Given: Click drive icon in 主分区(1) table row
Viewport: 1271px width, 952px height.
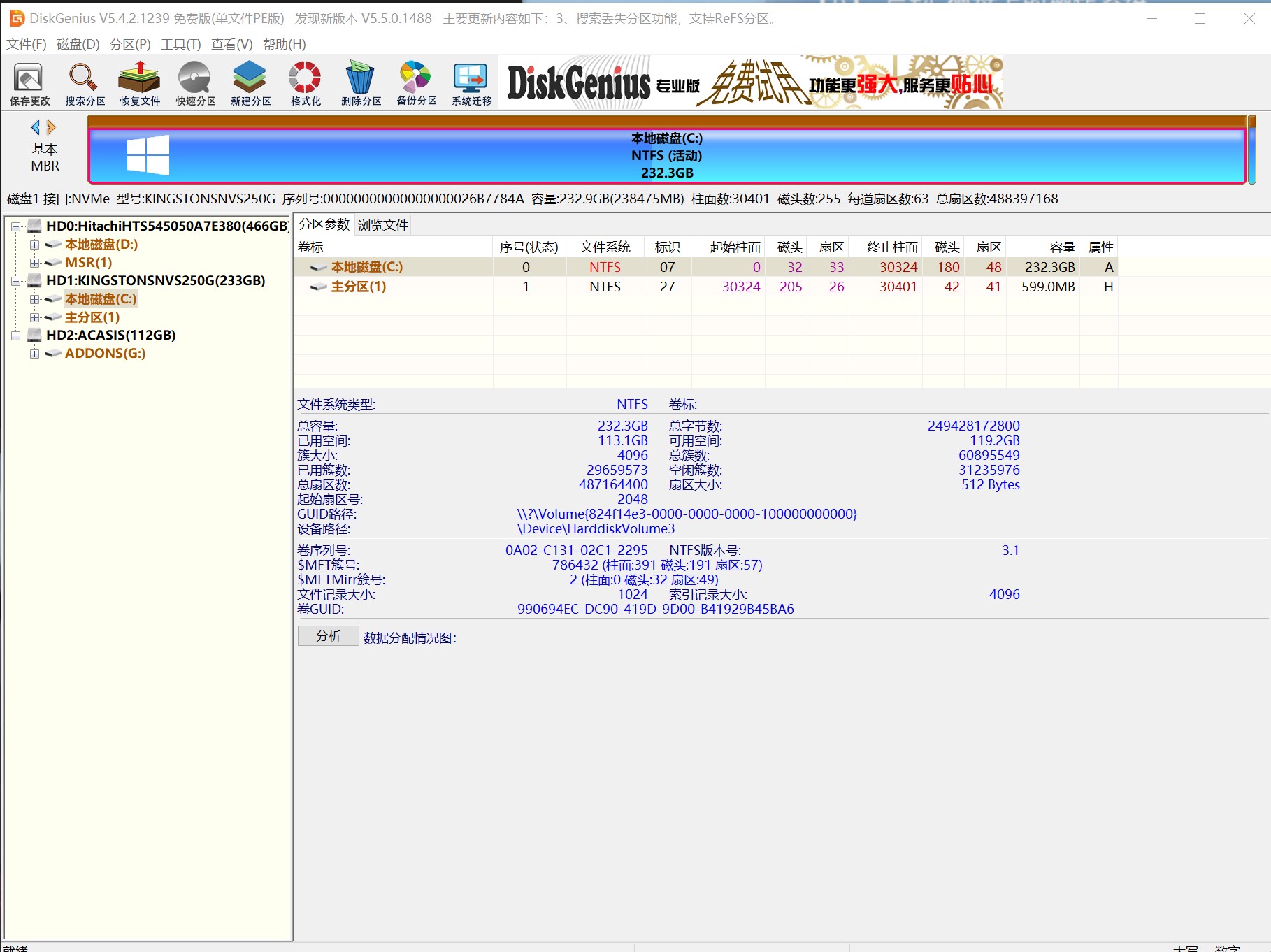Looking at the screenshot, I should click(319, 287).
